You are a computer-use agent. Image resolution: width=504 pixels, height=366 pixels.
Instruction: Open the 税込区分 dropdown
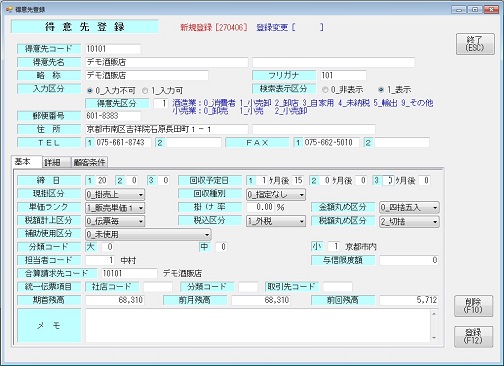click(276, 221)
